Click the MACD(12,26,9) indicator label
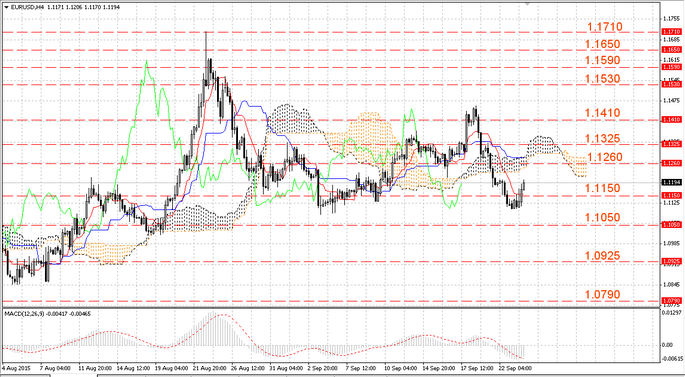685x377 pixels. pos(22,314)
